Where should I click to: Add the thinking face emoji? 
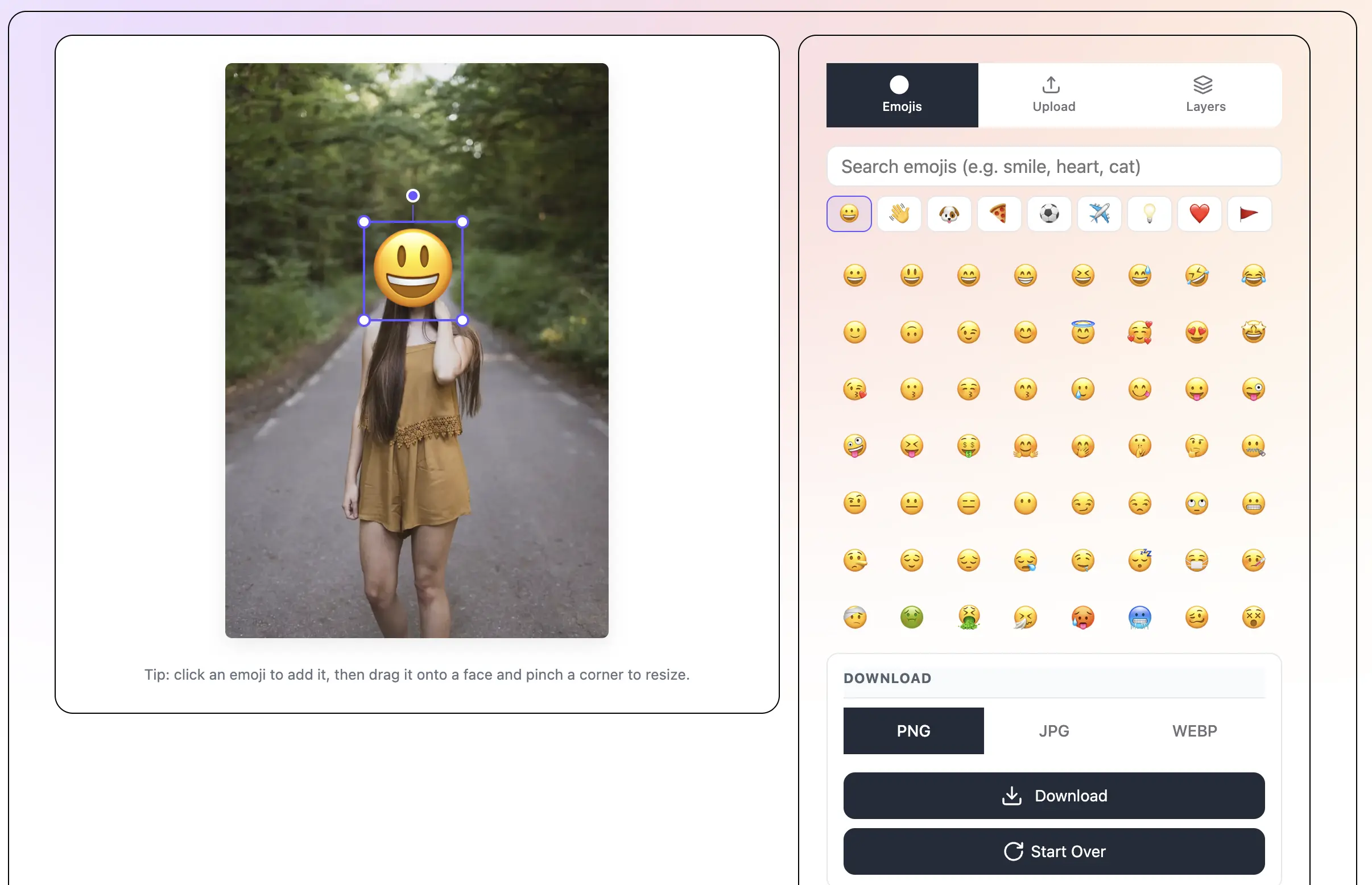pyautogui.click(x=1196, y=446)
